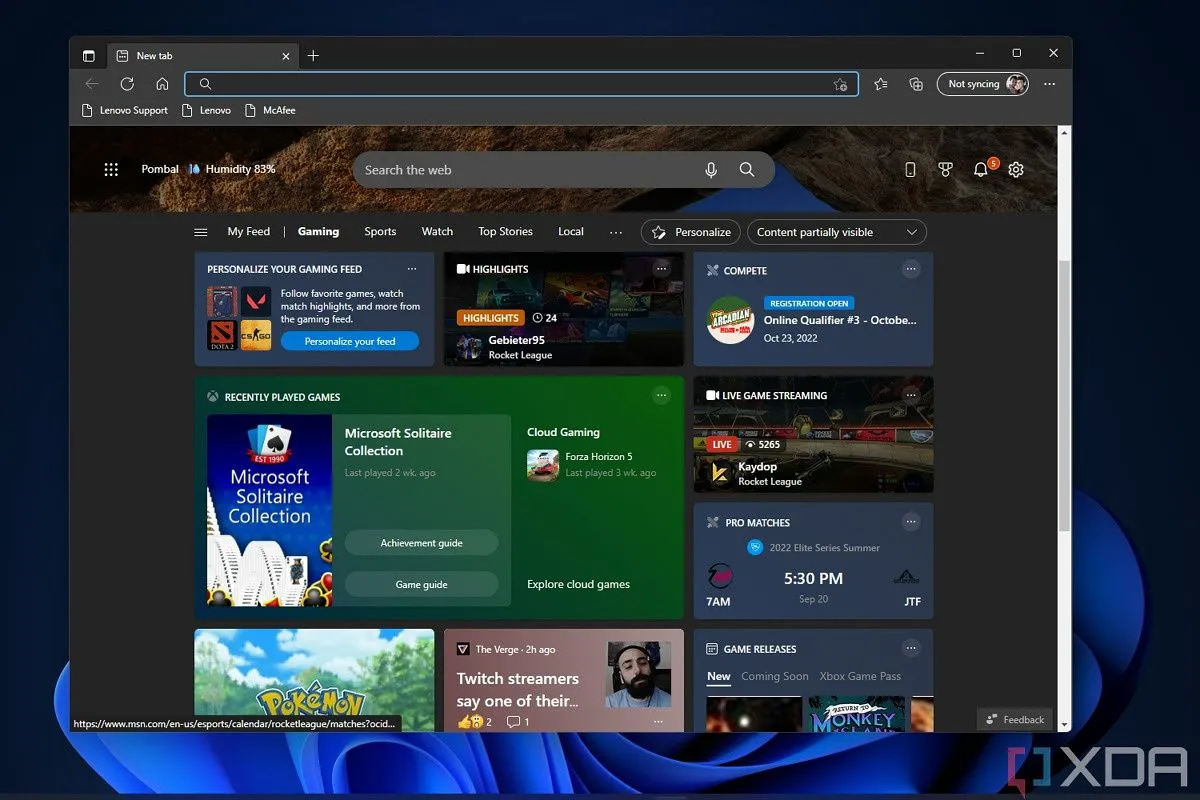This screenshot has width=1200, height=800.
Task: Go to the browser home page
Action: (x=162, y=84)
